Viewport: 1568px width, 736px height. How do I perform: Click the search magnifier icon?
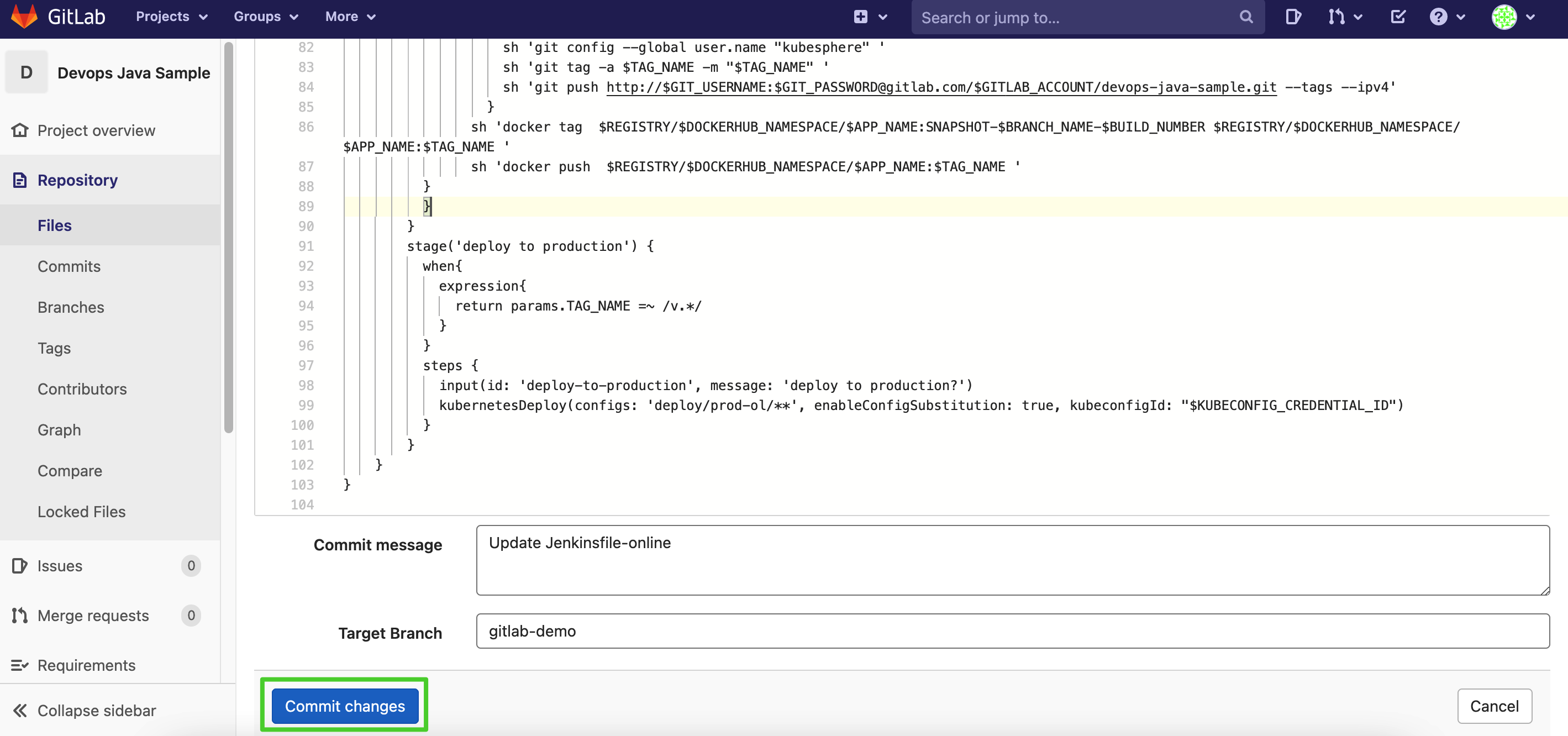(1246, 17)
